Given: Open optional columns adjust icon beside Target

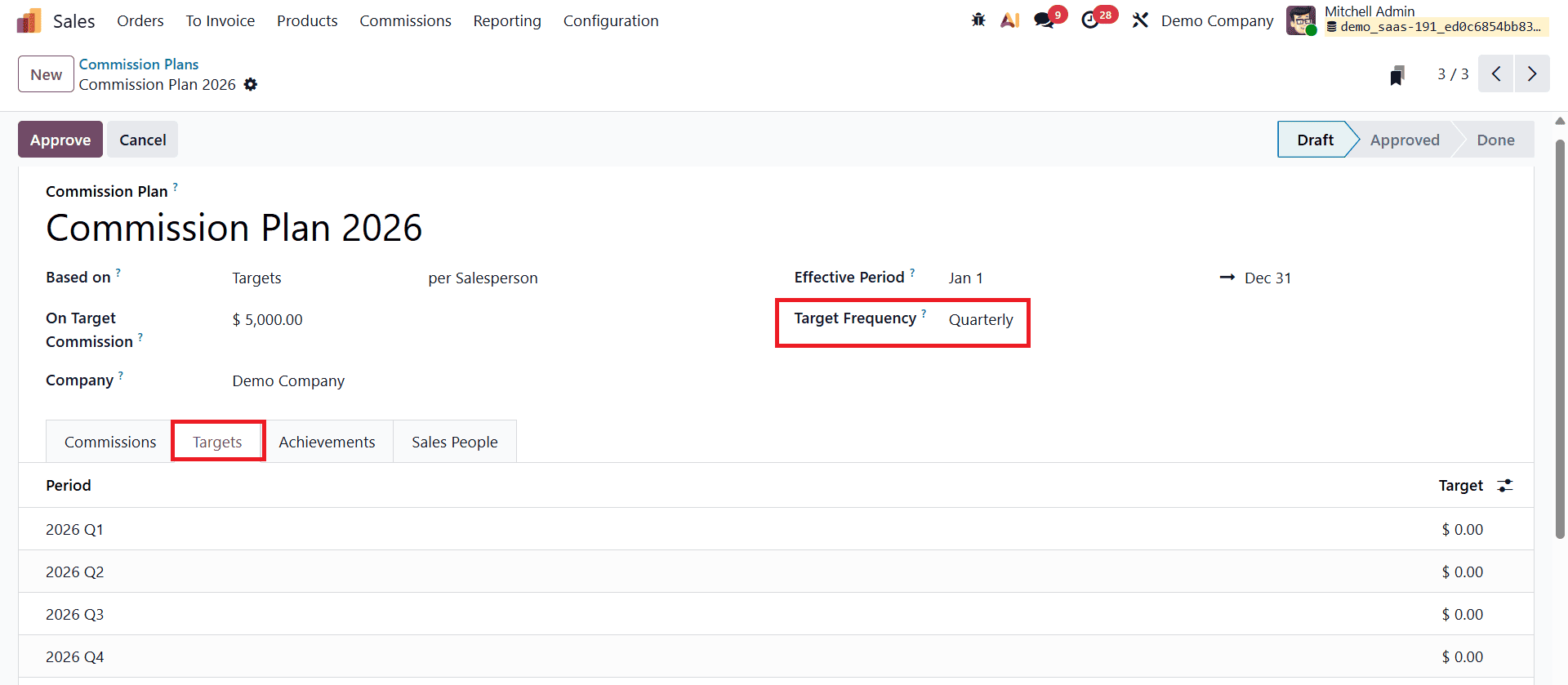Looking at the screenshot, I should tap(1505, 486).
